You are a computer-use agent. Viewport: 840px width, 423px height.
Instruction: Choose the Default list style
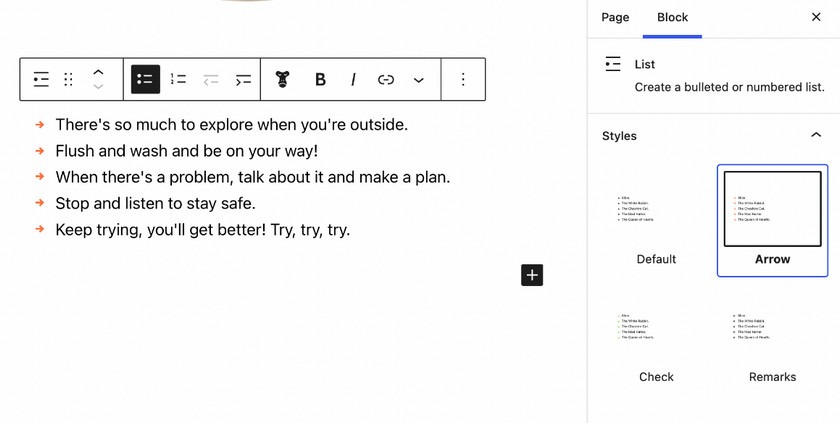tap(656, 221)
